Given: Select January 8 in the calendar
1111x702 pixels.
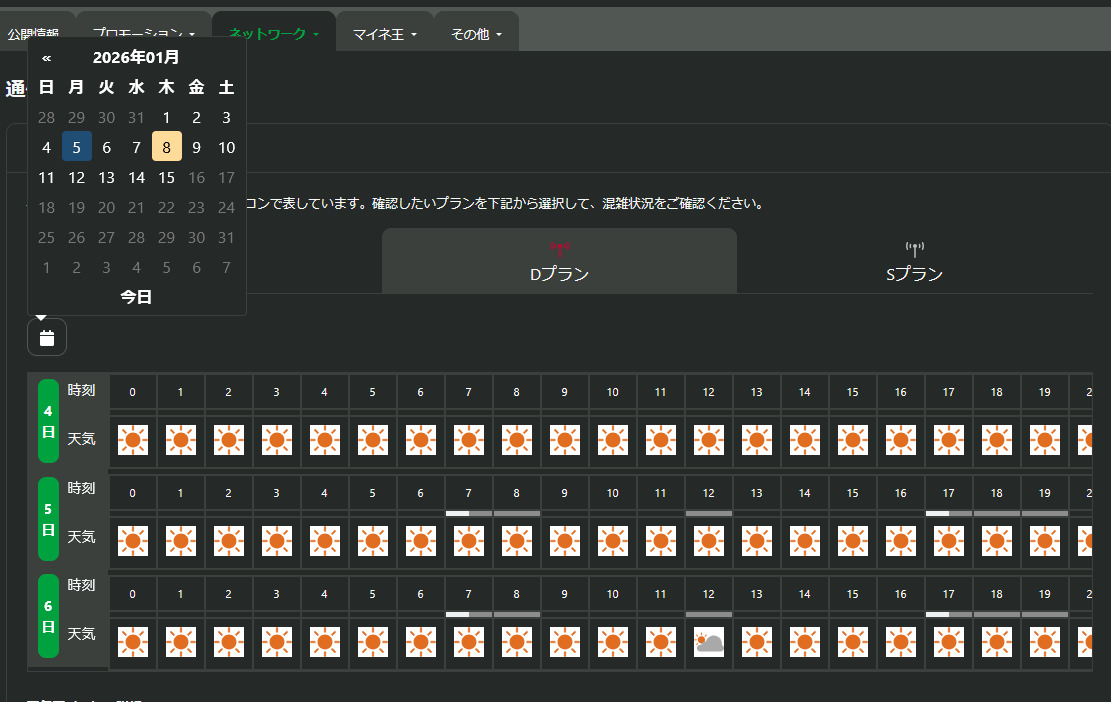Looking at the screenshot, I should [167, 147].
